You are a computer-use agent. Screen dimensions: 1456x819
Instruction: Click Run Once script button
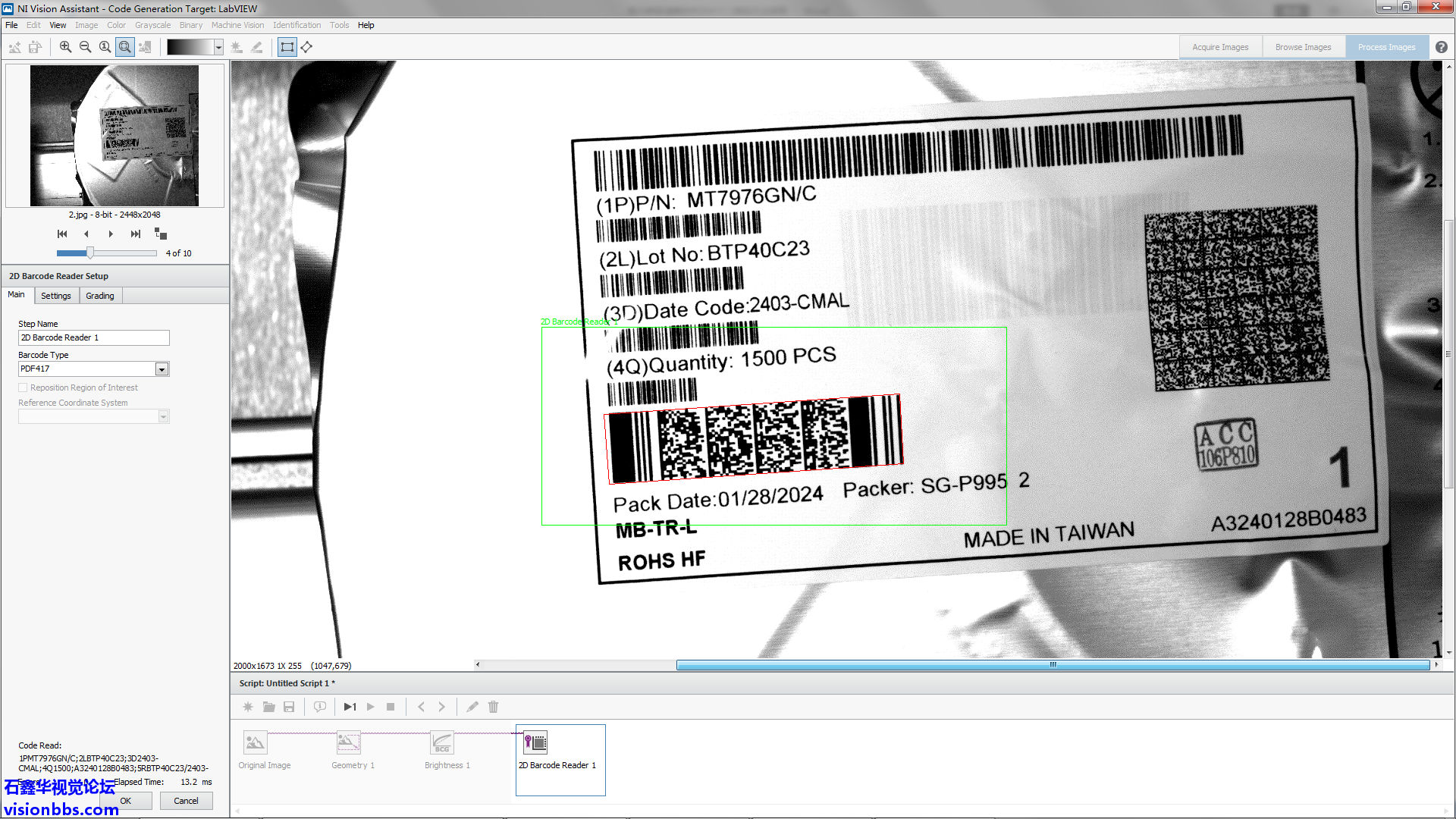(350, 707)
